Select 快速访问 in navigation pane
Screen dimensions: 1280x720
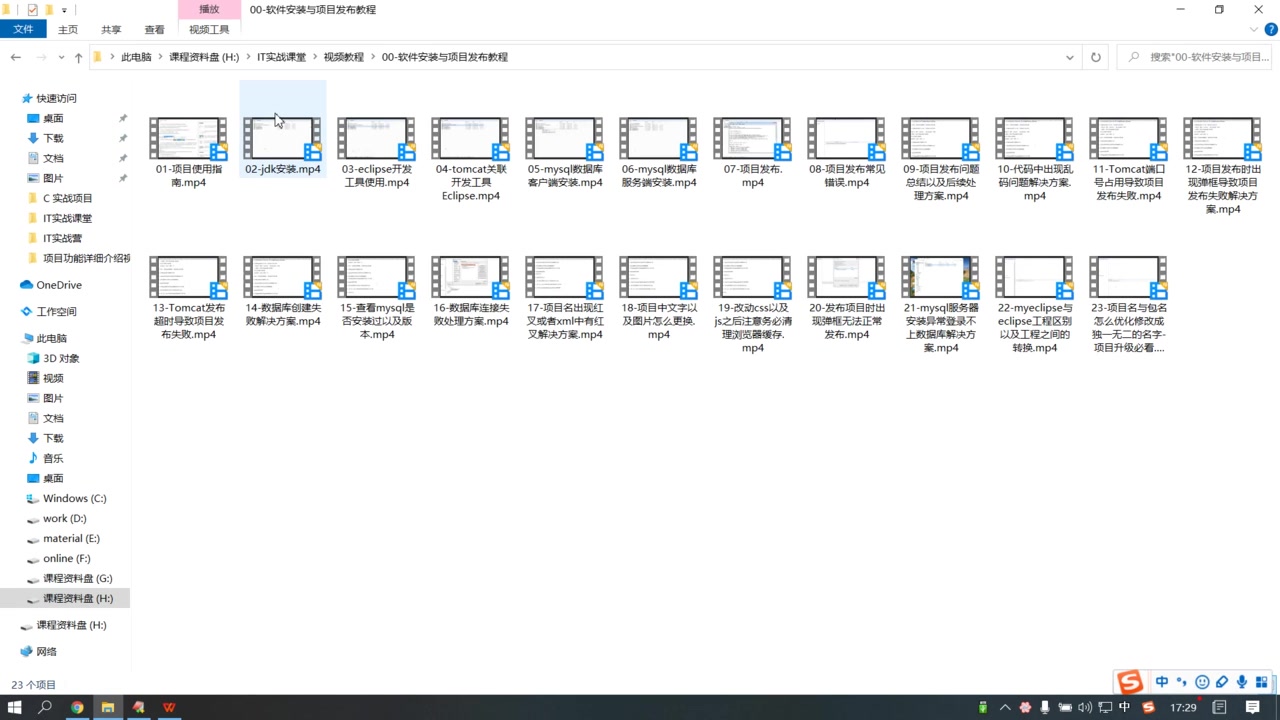coord(56,98)
